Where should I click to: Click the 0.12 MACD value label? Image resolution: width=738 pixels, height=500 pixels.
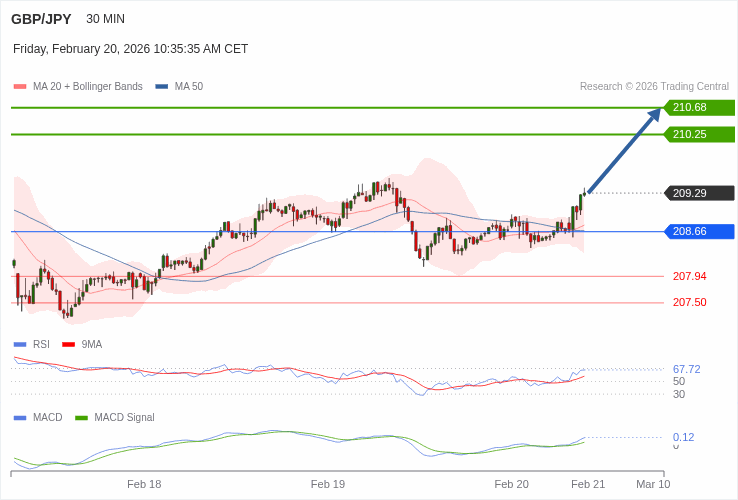683,437
